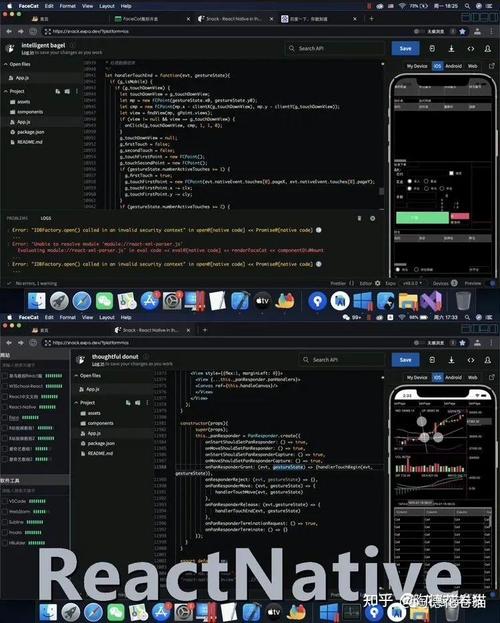Save the thoughtful donut snack

coord(405,360)
